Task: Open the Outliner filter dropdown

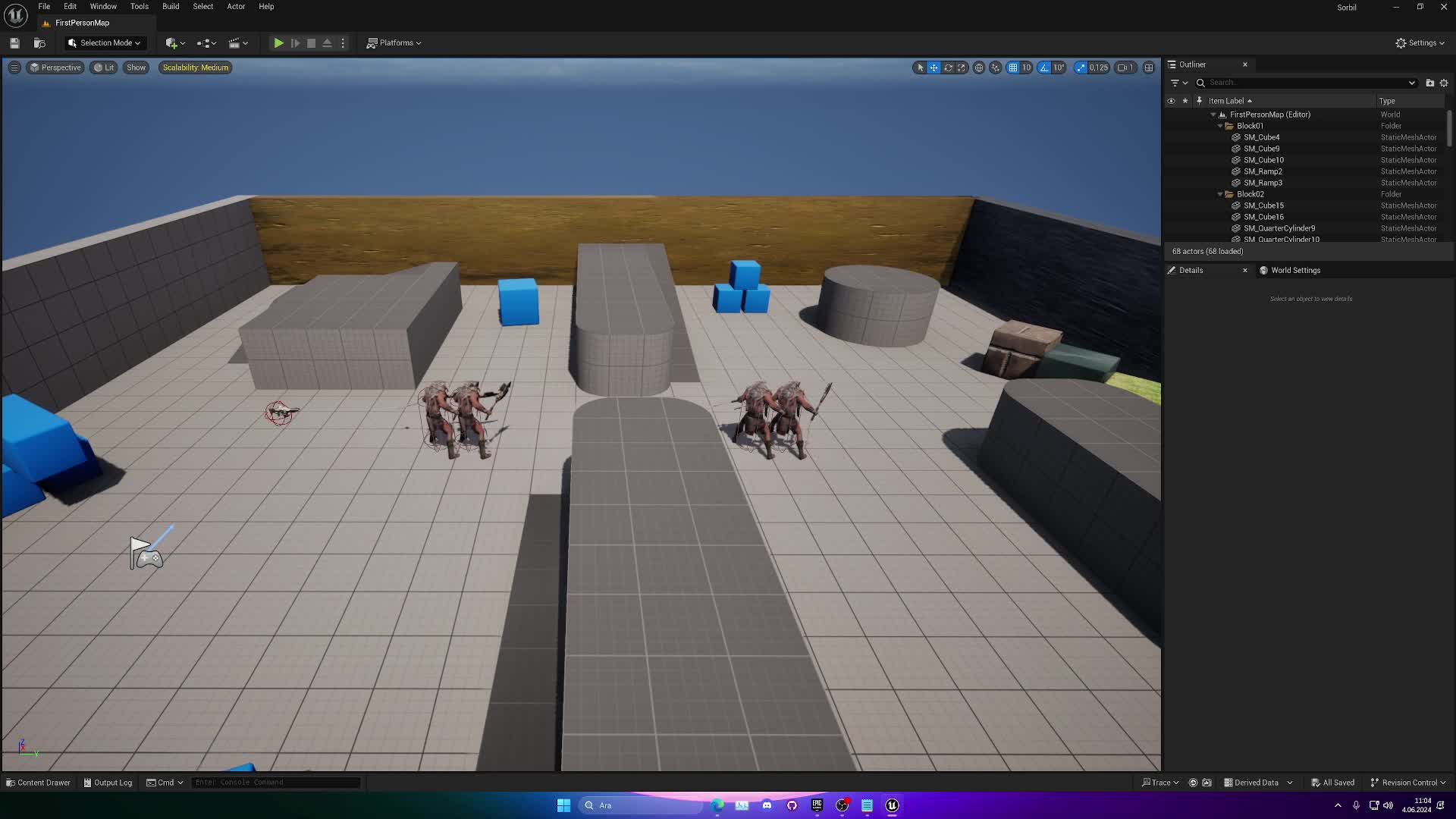Action: pos(1179,83)
